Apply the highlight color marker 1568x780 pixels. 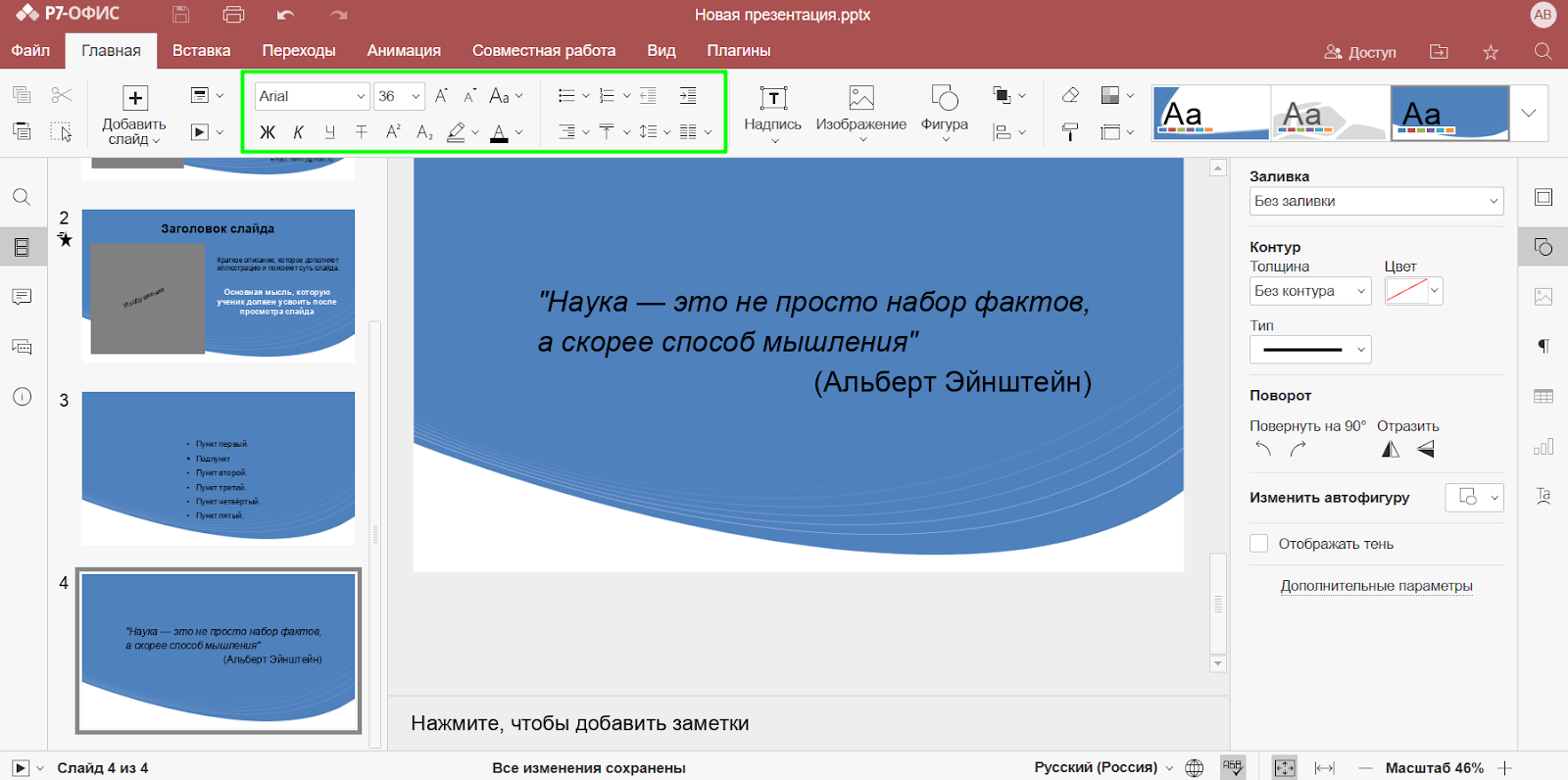456,131
